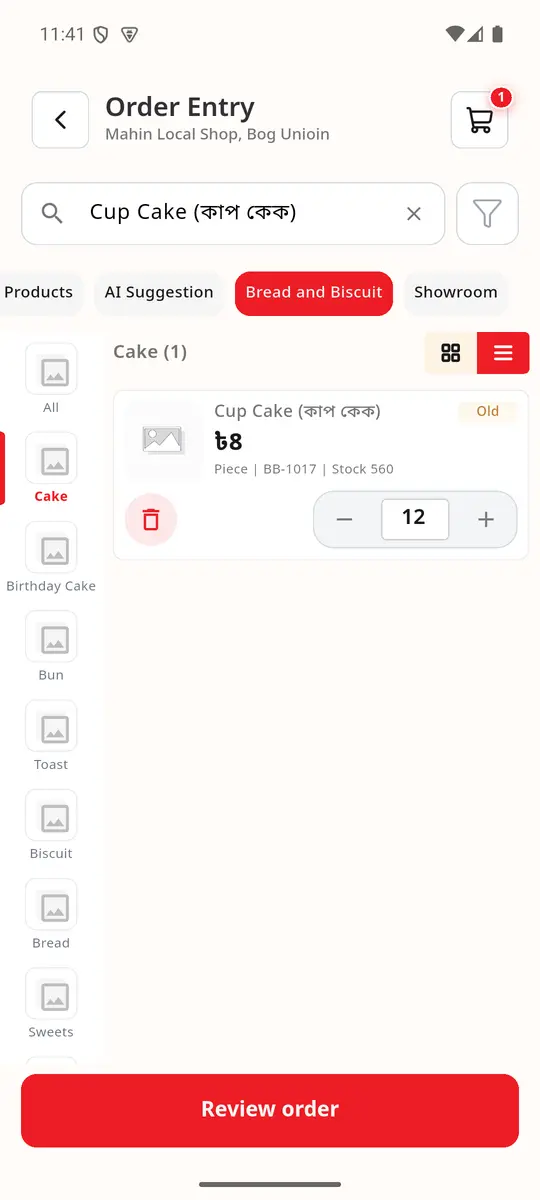Go back using the arrow button
The height and width of the screenshot is (1200, 540).
pyautogui.click(x=60, y=120)
